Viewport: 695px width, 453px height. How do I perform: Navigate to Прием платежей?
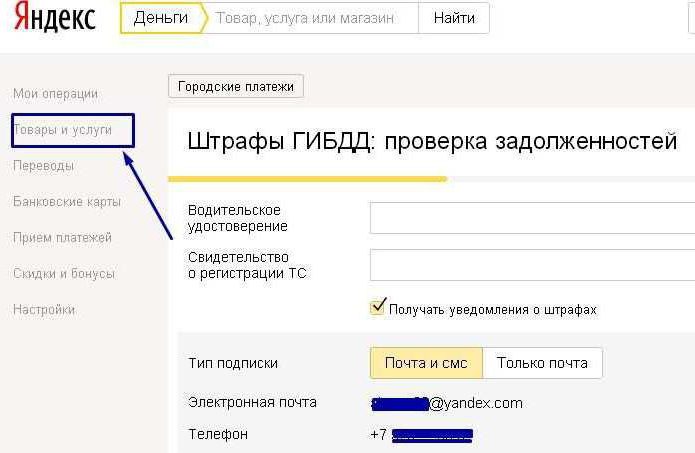click(x=62, y=238)
